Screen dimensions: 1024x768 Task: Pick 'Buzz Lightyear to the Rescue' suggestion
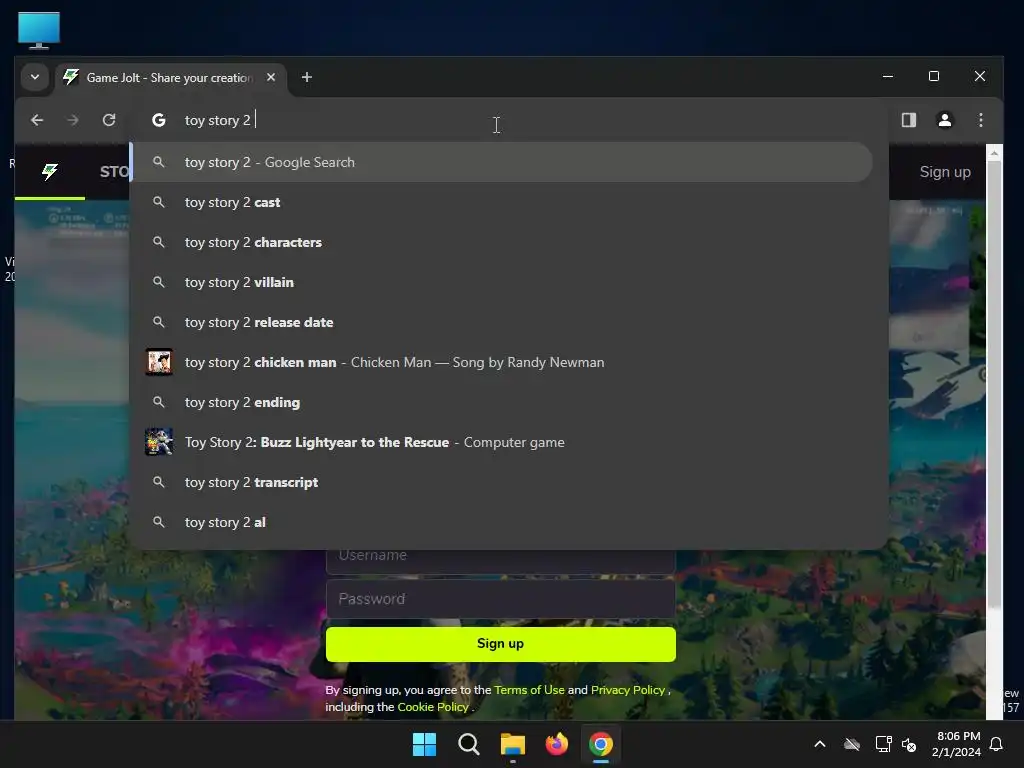(502, 442)
